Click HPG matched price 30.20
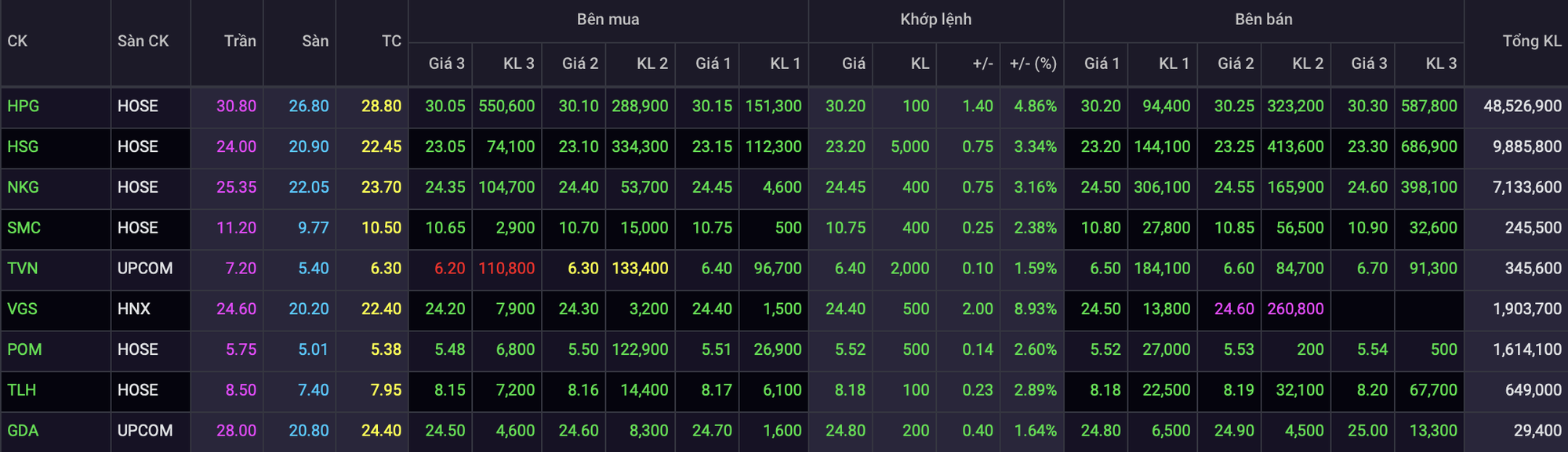The image size is (1568, 452). (x=845, y=106)
